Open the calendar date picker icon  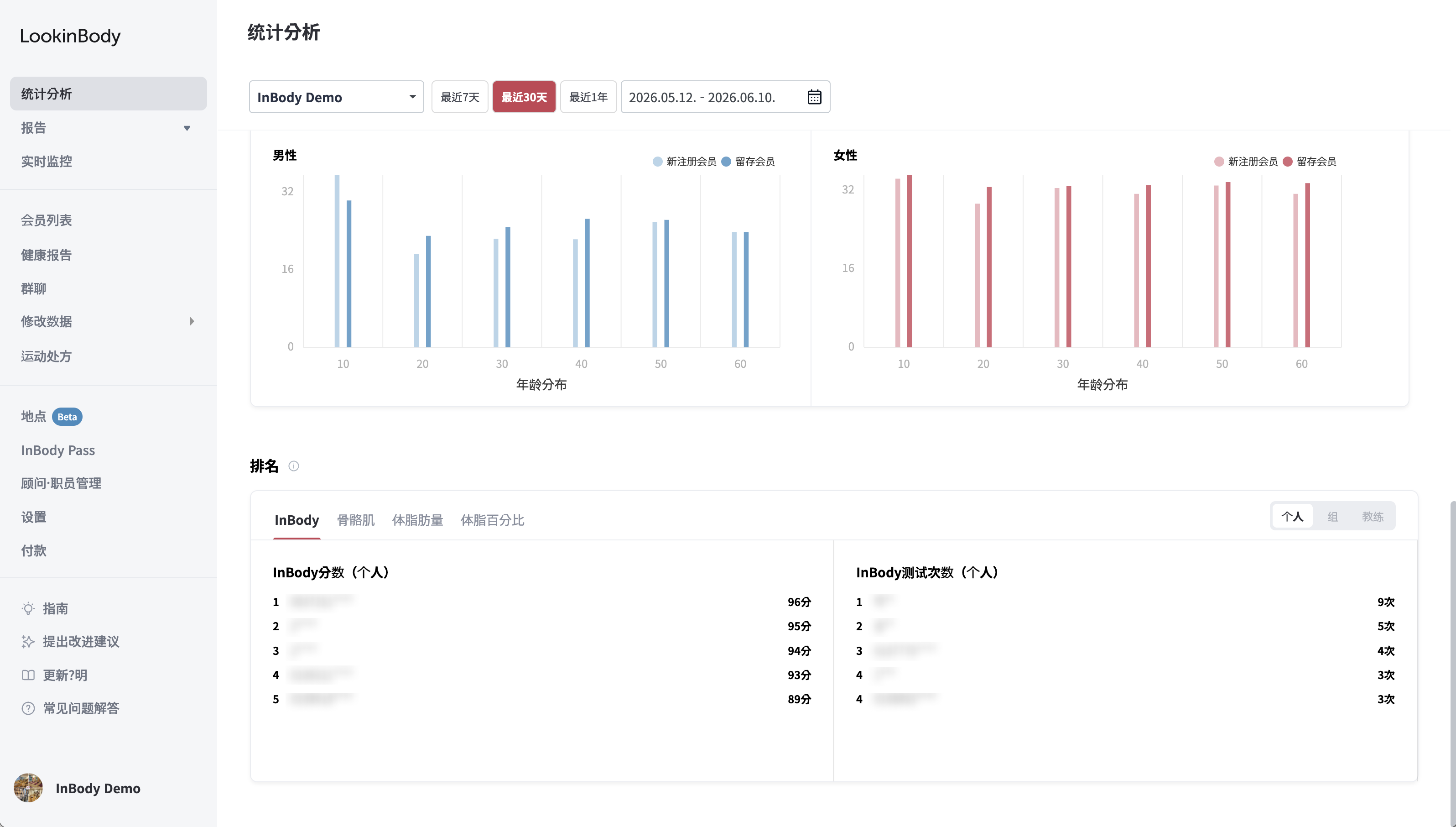point(814,97)
